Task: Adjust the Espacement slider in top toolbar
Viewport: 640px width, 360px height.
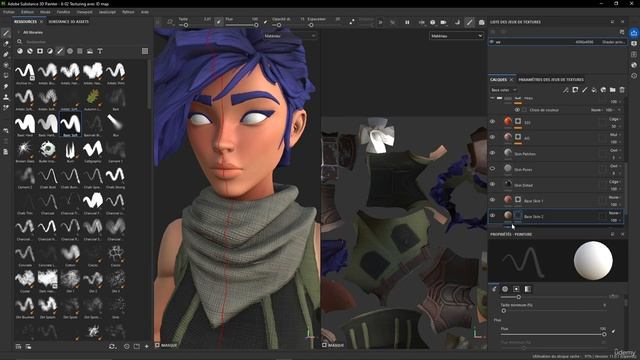Action: tap(324, 25)
